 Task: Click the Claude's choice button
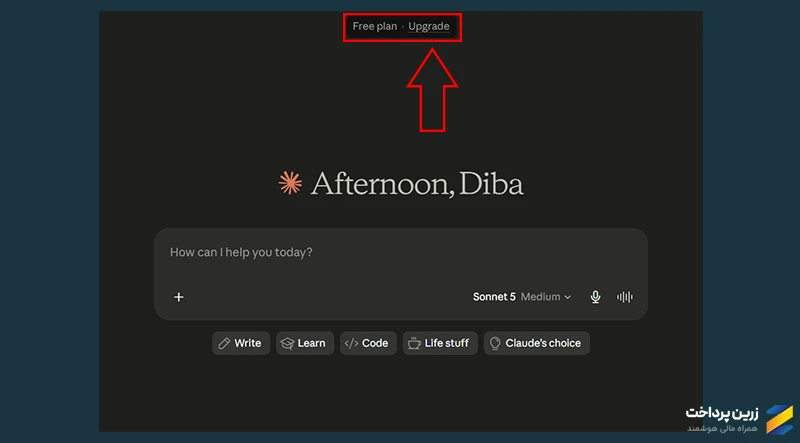[x=536, y=343]
